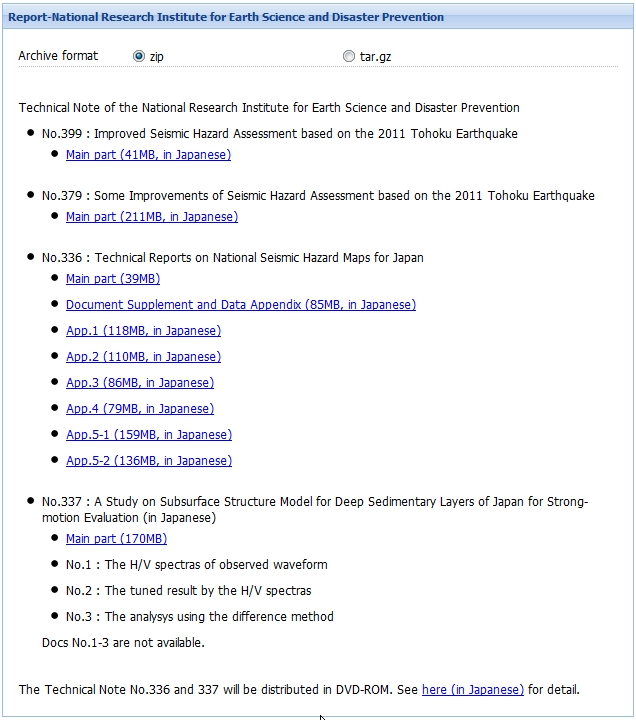The image size is (636, 720).
Task: Download the Main part (211MB, in Japanese)
Action: (151, 217)
